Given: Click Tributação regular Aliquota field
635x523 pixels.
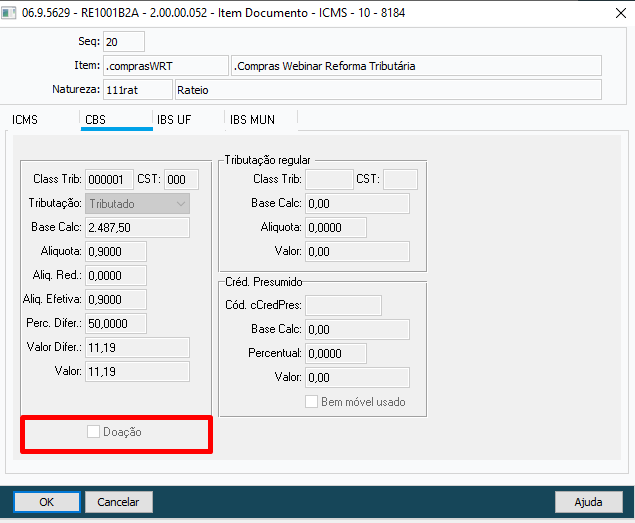Looking at the screenshot, I should (336, 228).
